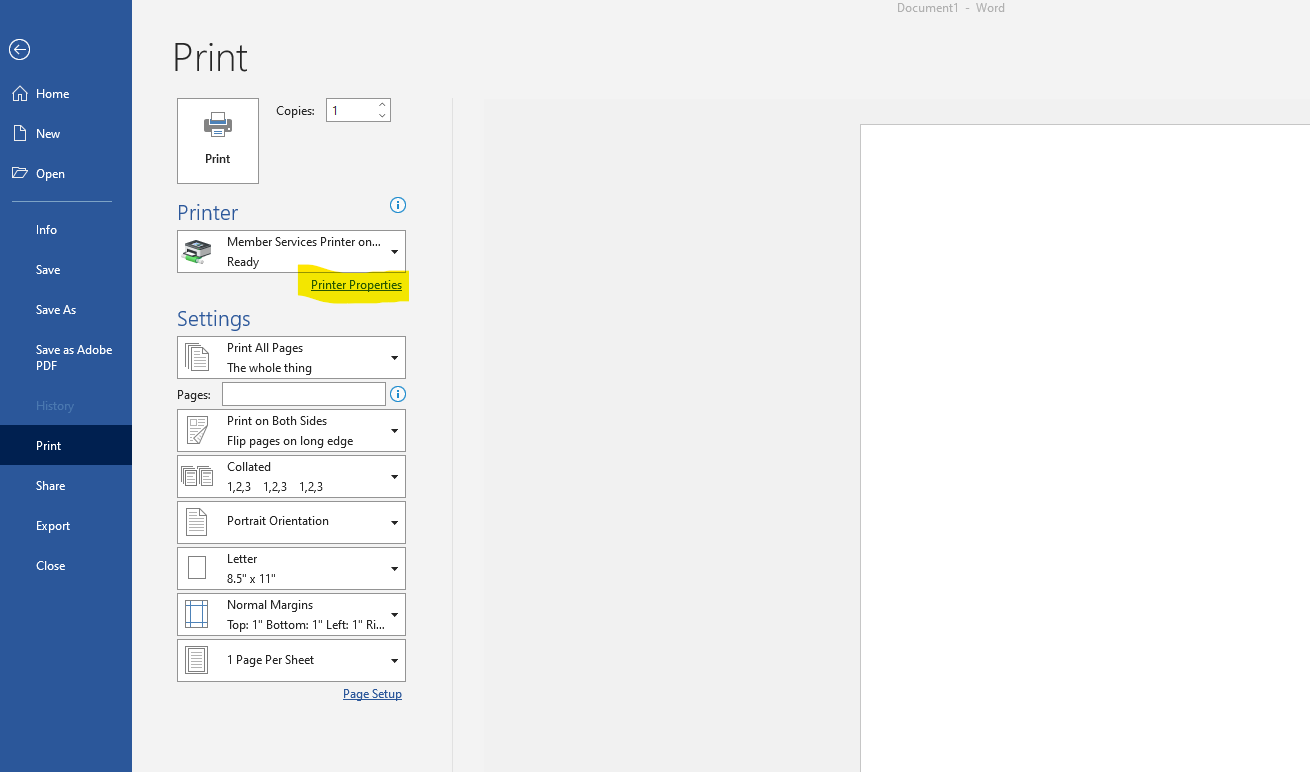Click the printer's 'Ready' status text
1310x772 pixels.
(243, 262)
